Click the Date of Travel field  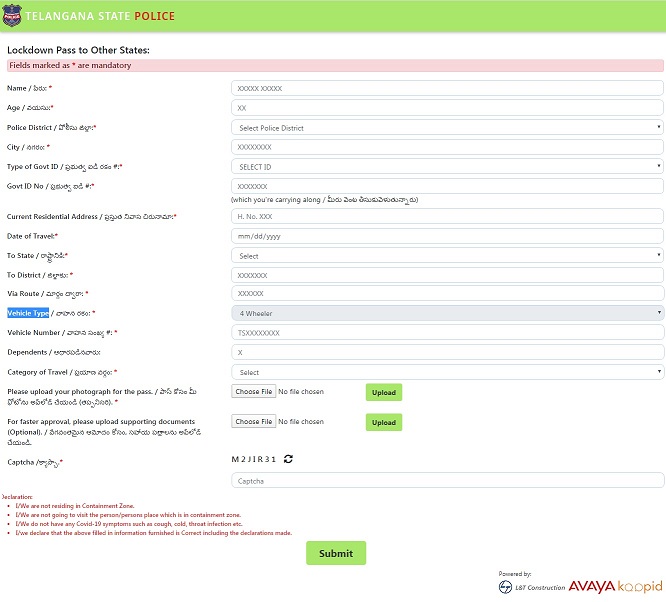pos(447,236)
